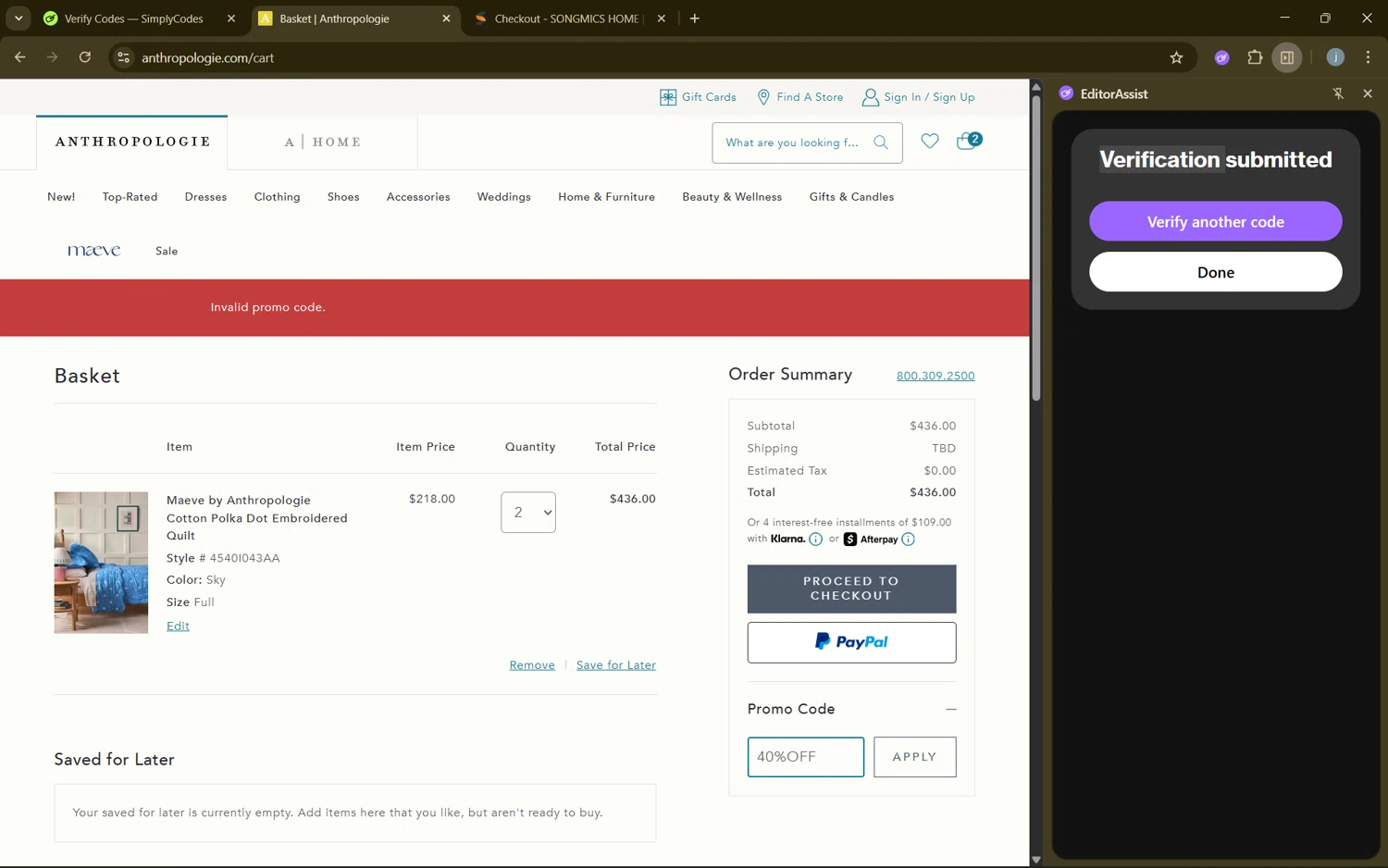The width and height of the screenshot is (1388, 868).
Task: Click Proceed to Checkout button
Action: [x=851, y=589]
